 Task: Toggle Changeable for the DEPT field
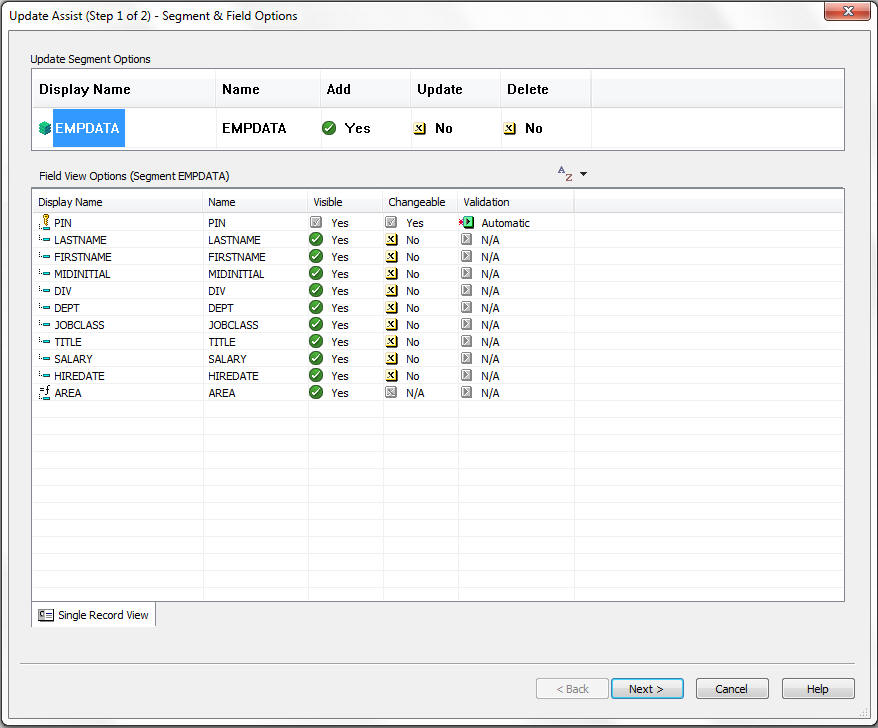pyautogui.click(x=391, y=308)
